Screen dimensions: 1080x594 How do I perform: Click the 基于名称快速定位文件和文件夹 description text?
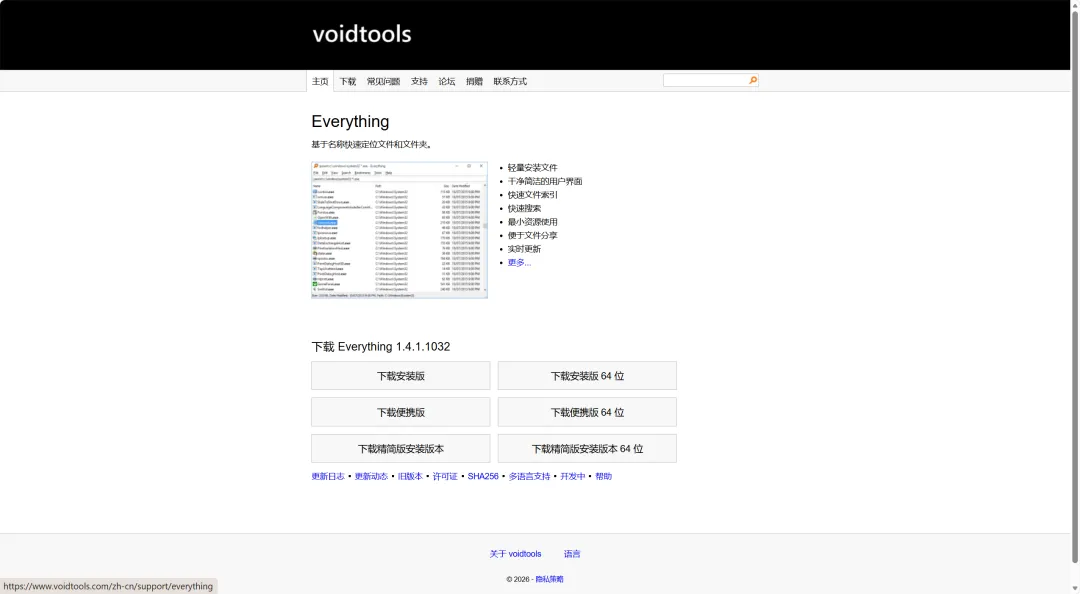[372, 145]
